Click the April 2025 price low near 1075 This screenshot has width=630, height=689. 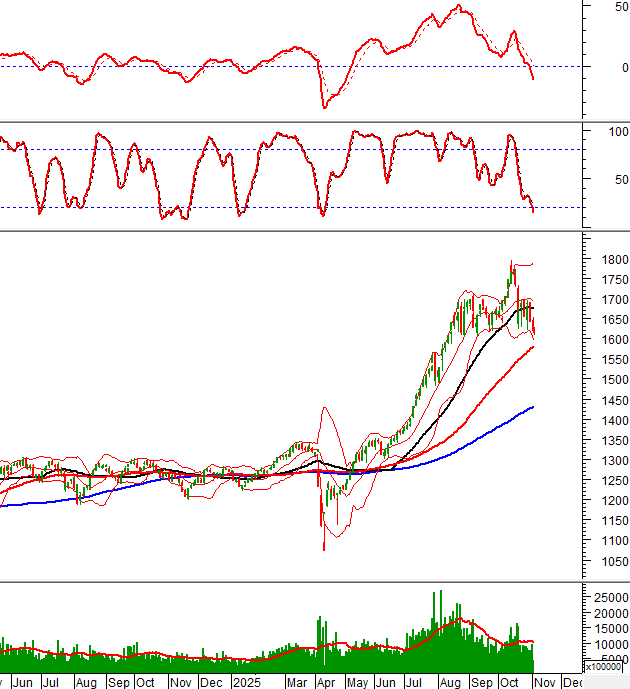coord(323,545)
